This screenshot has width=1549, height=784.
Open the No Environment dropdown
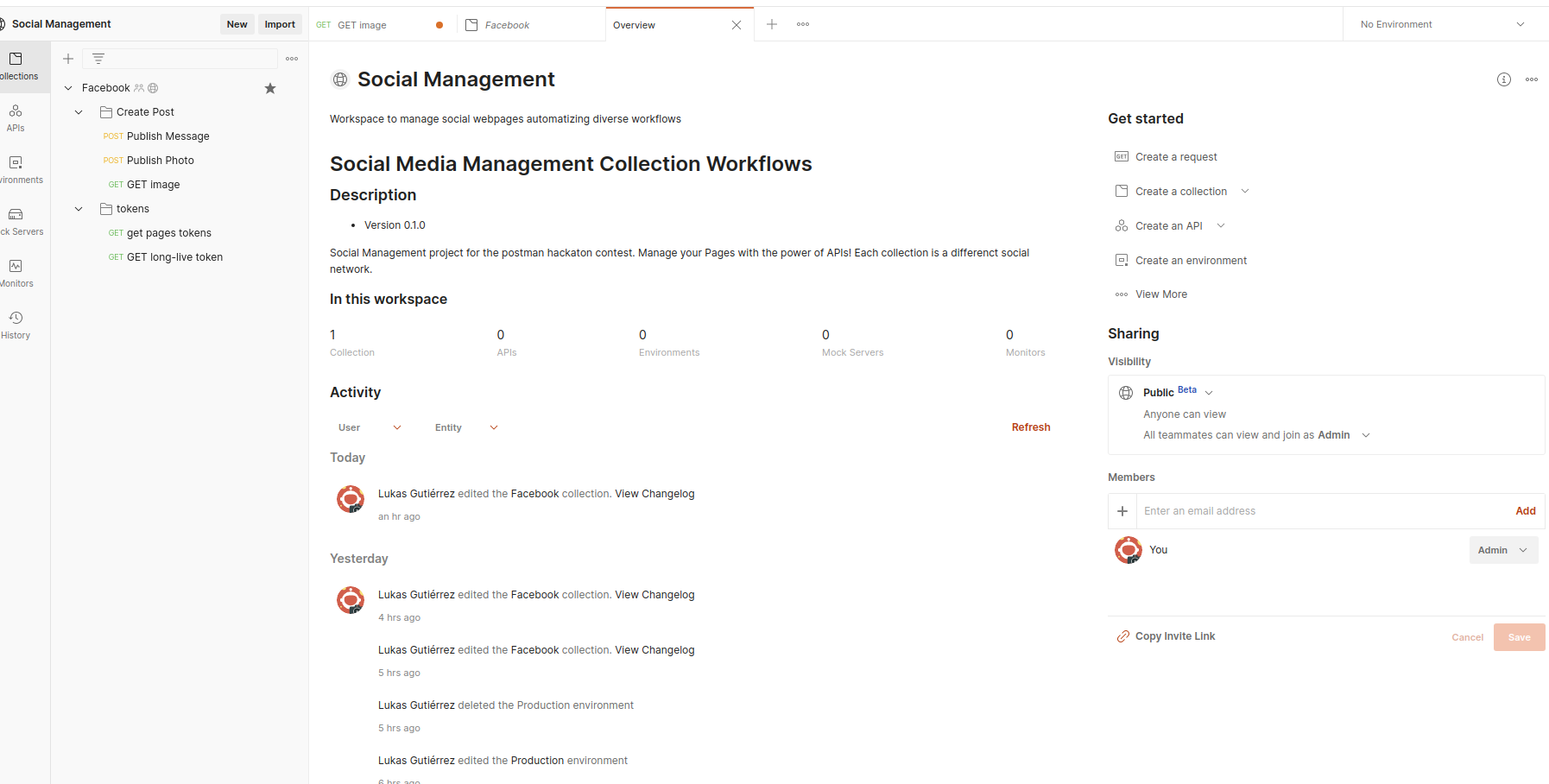pos(1442,24)
